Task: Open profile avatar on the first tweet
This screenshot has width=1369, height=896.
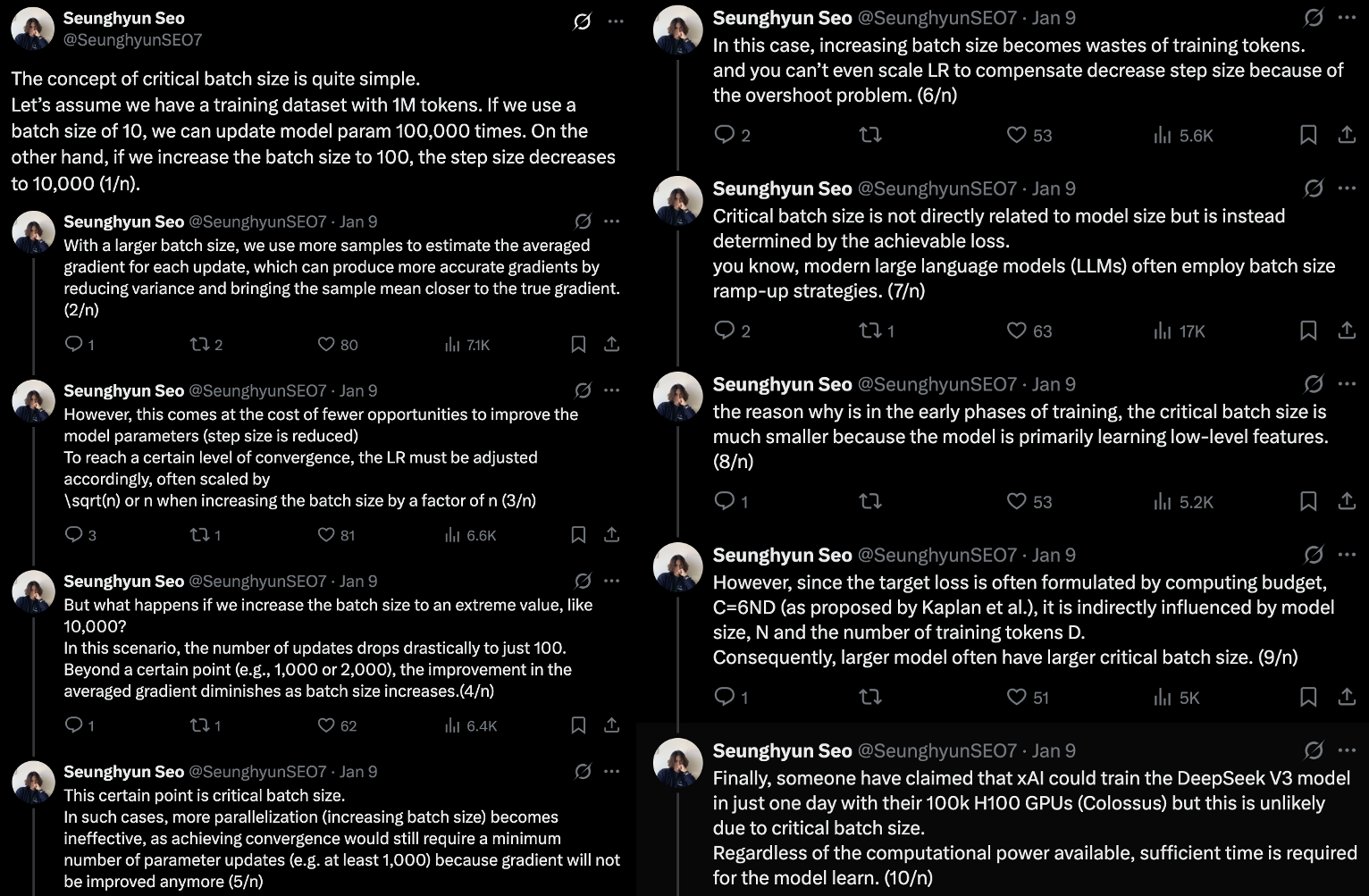Action: click(33, 29)
